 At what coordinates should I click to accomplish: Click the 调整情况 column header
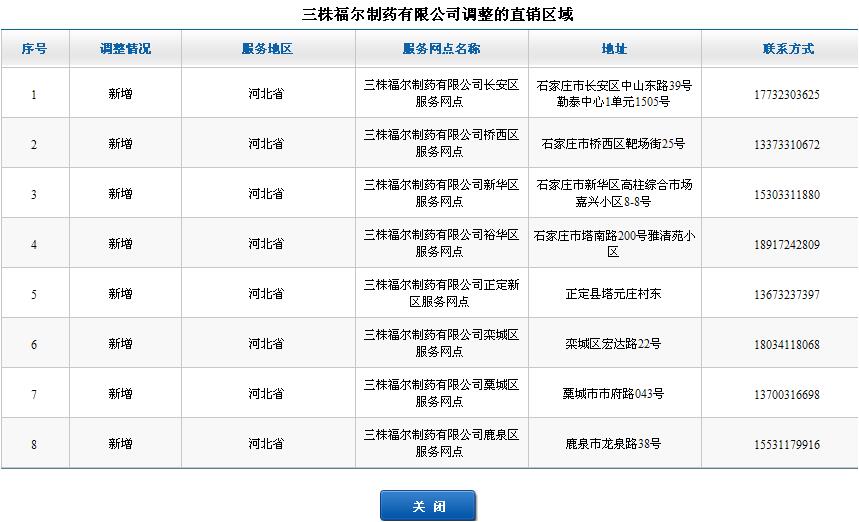[125, 48]
